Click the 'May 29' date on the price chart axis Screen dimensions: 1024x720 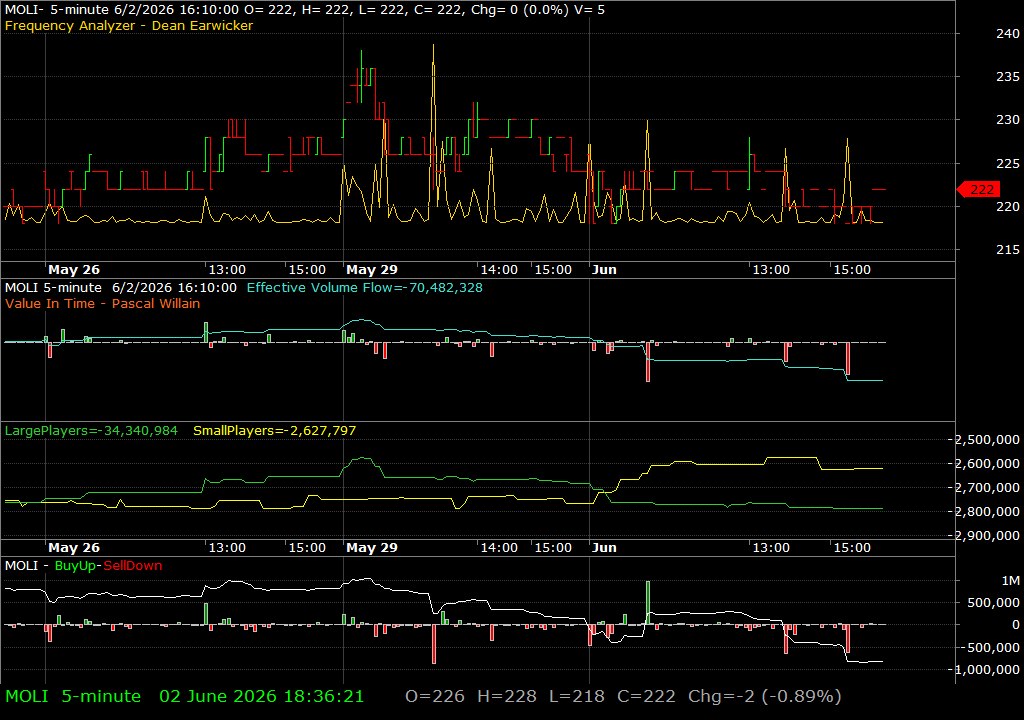[372, 270]
